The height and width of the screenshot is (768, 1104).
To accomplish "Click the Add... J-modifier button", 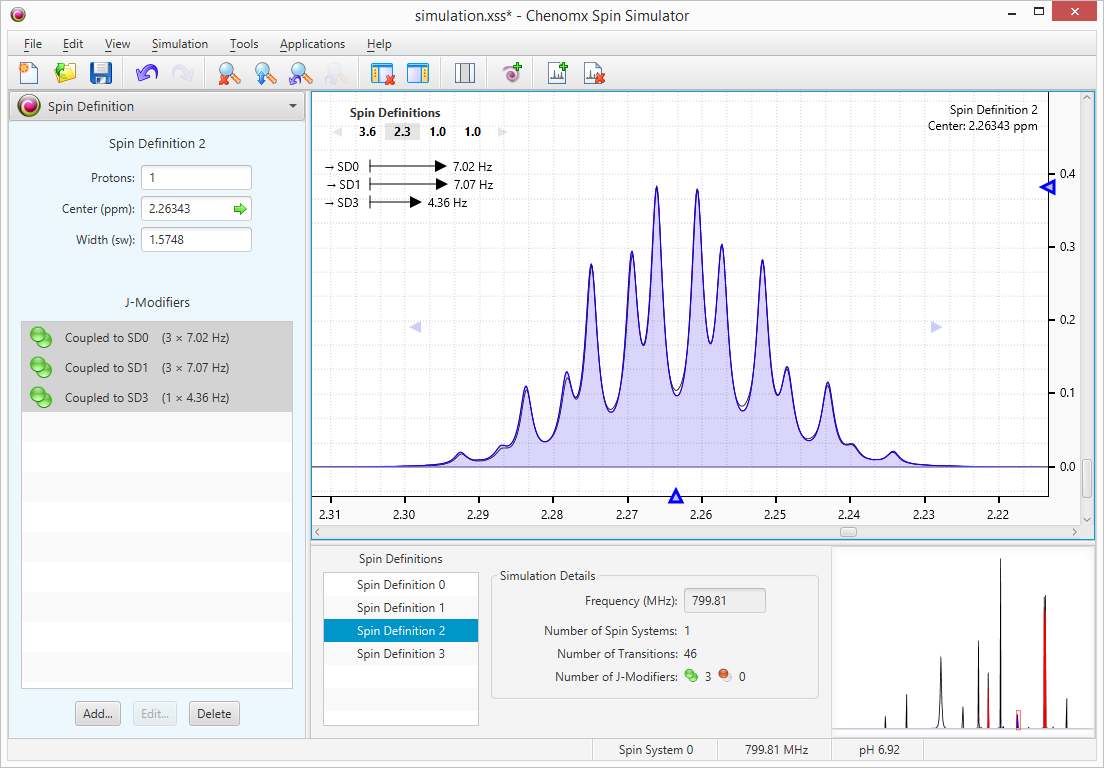I will (x=98, y=714).
